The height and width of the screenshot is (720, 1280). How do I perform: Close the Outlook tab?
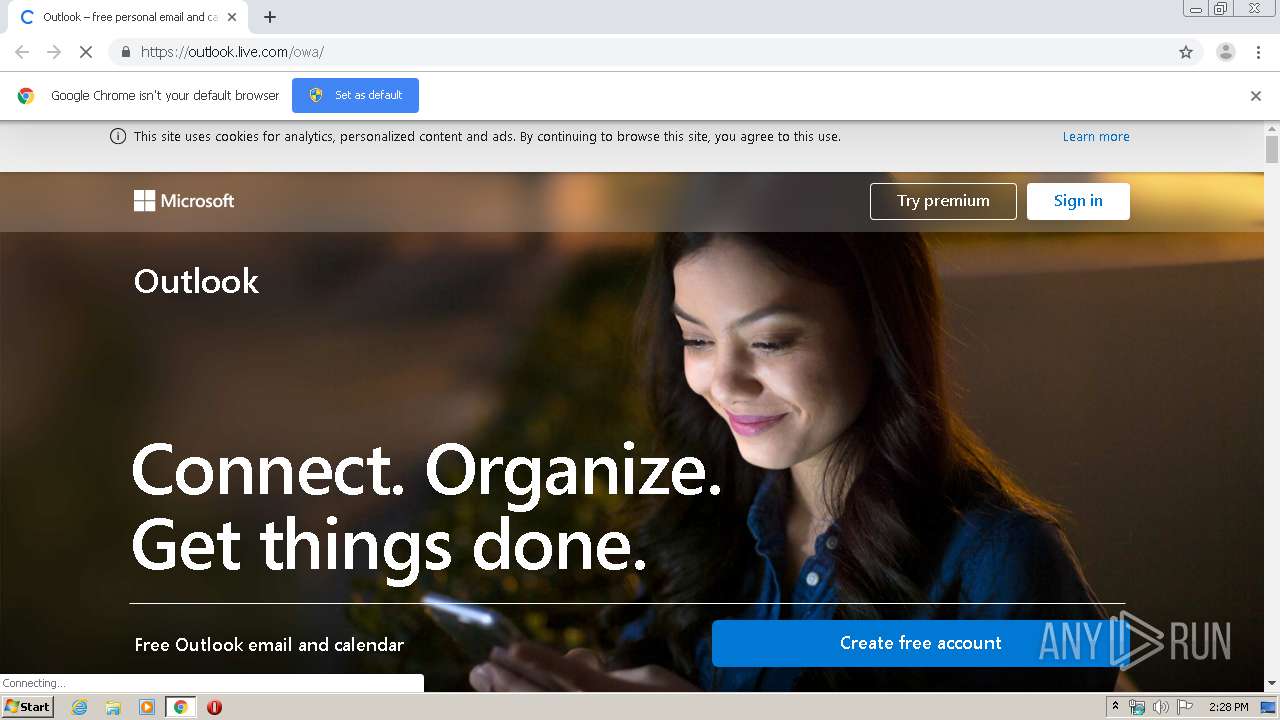pyautogui.click(x=232, y=17)
